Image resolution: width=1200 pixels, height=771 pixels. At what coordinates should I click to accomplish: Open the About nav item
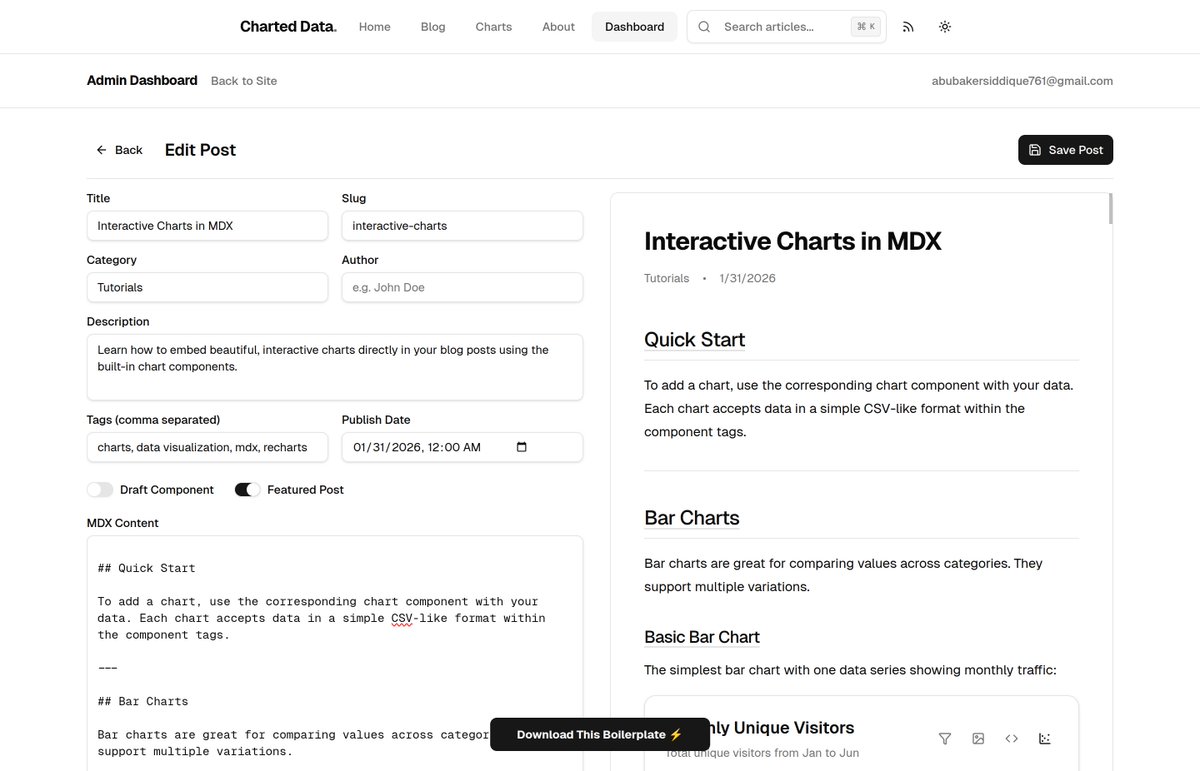[x=558, y=27]
